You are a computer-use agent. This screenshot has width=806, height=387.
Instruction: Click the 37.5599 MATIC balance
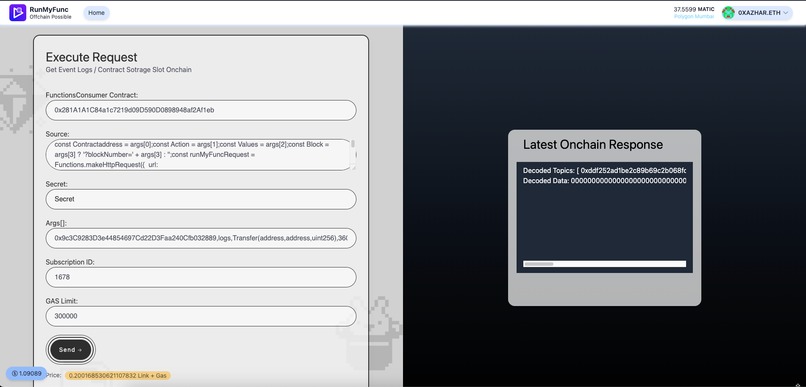(693, 9)
